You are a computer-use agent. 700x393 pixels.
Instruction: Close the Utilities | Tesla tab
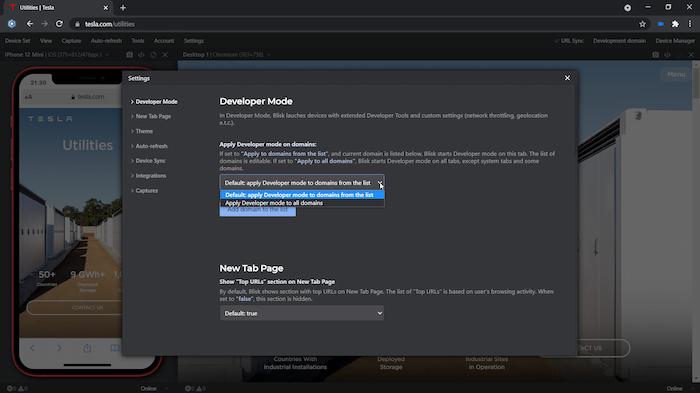point(106,8)
